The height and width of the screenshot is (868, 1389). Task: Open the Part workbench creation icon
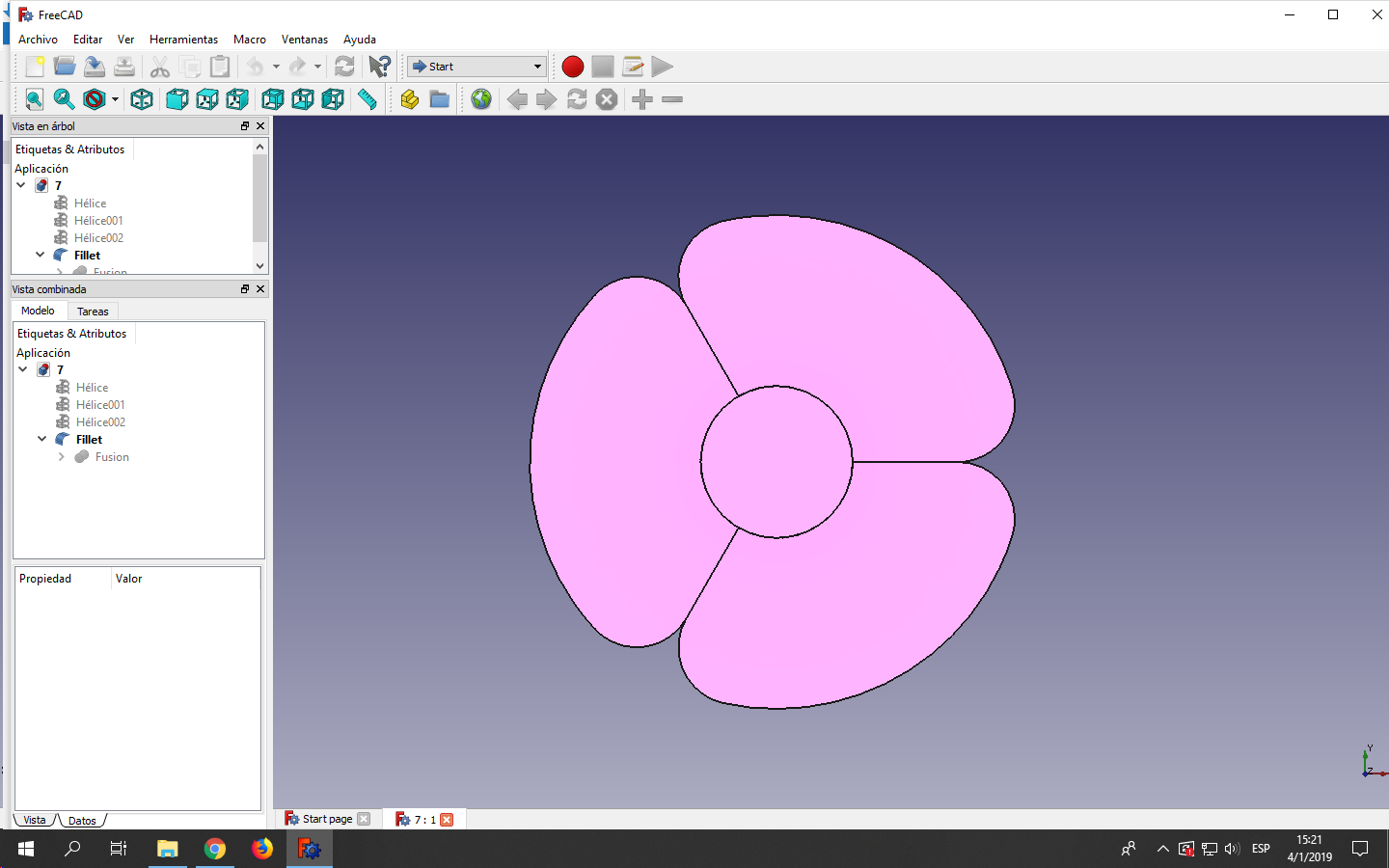[407, 98]
